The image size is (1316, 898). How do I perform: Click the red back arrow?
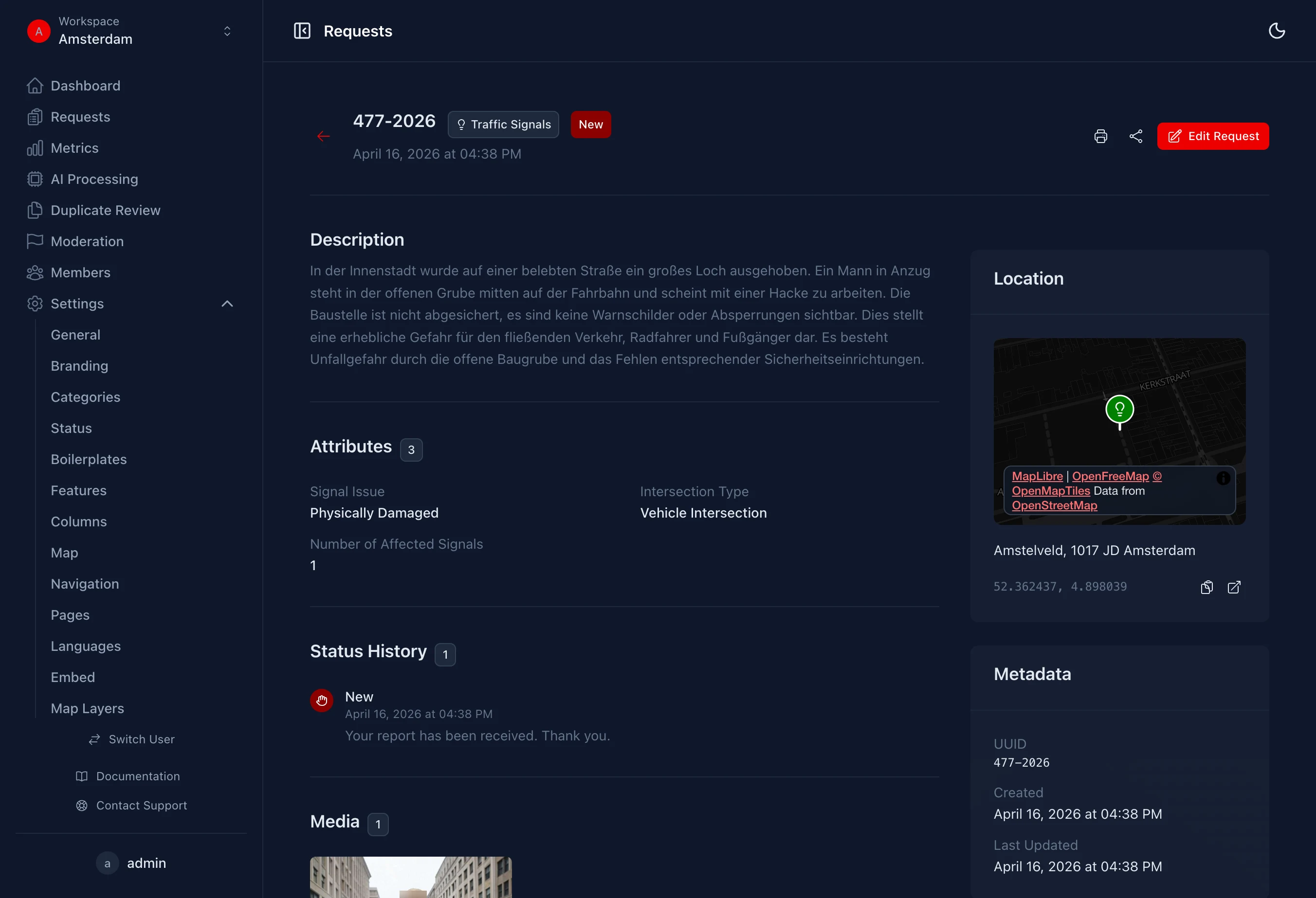pos(323,136)
